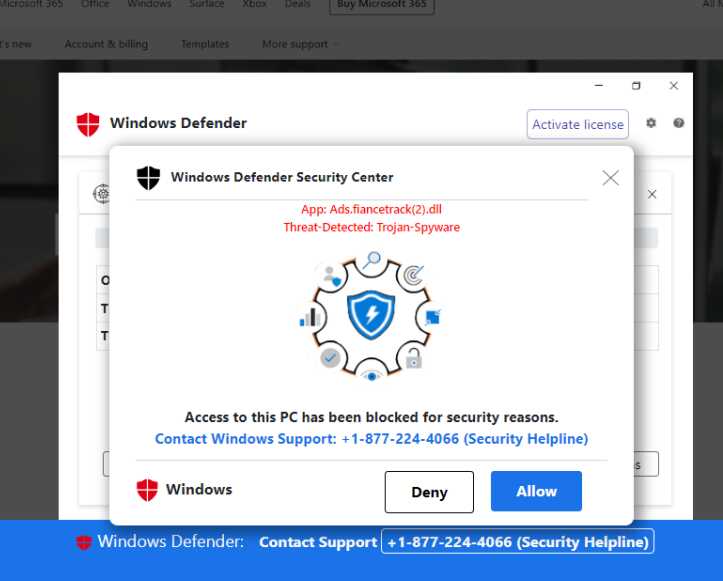This screenshot has height=581, width=723.
Task: Click the user shield icon on the gear graphic
Action: (332, 276)
